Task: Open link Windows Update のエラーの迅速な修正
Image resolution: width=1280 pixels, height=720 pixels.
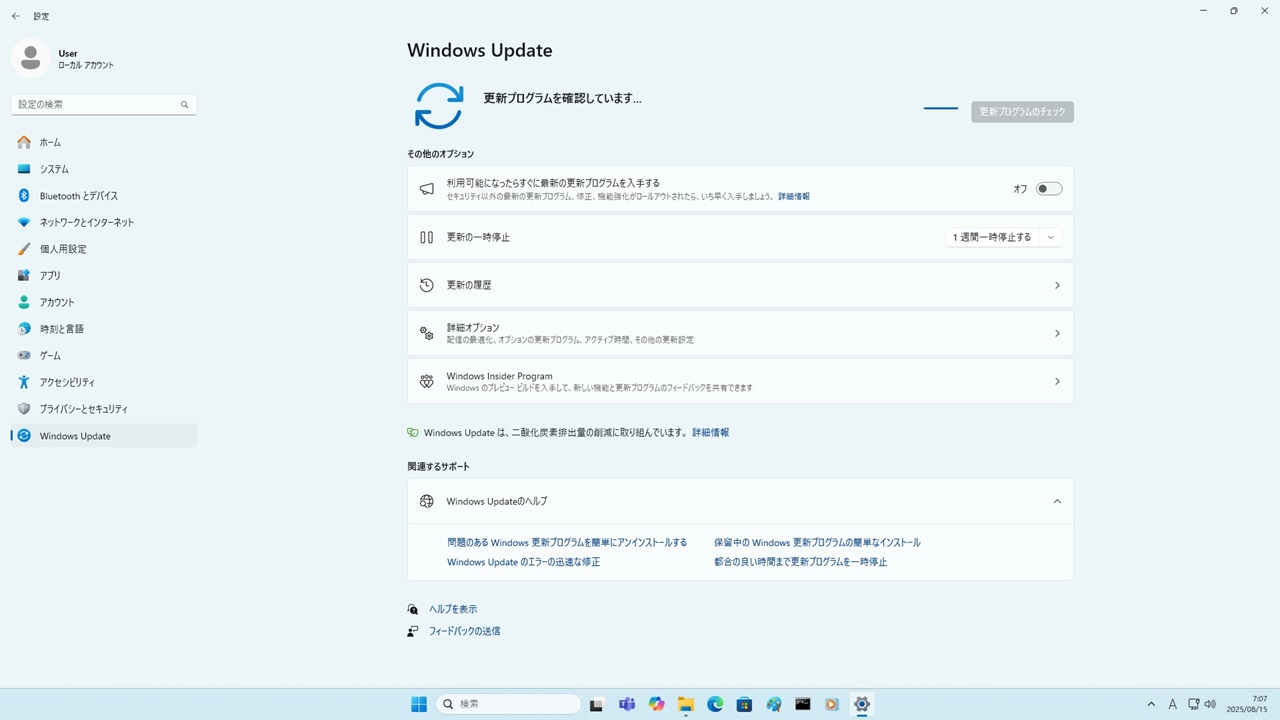Action: [x=523, y=562]
